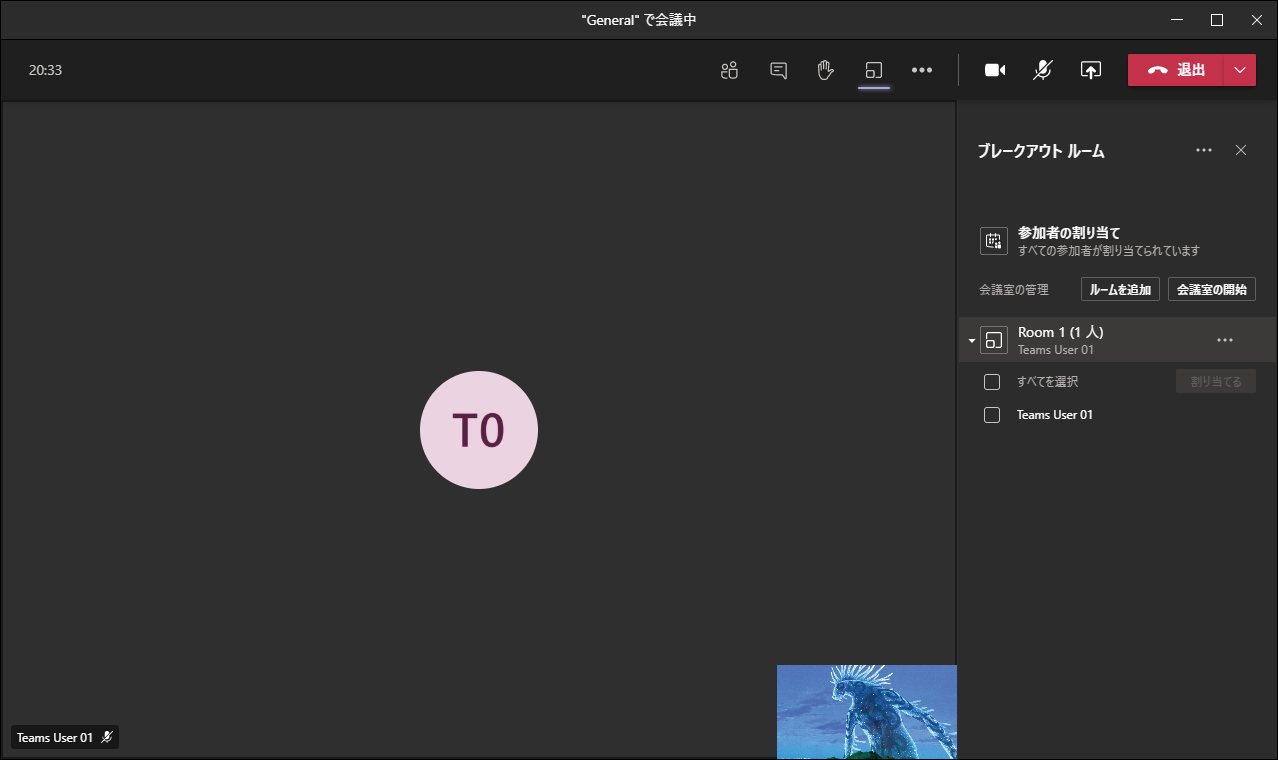Close the Teams meeting window
Image resolution: width=1278 pixels, height=760 pixels.
pyautogui.click(x=1257, y=20)
